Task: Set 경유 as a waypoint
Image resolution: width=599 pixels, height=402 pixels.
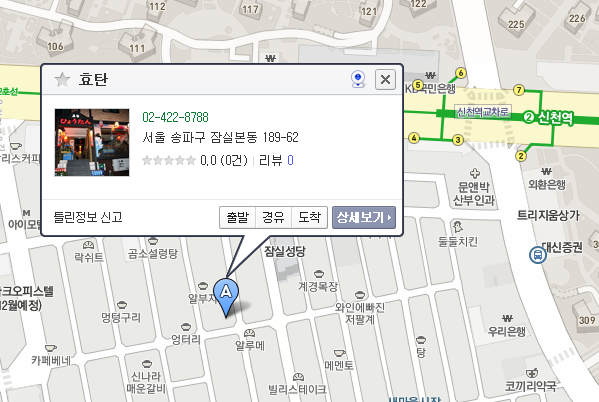Action: [x=273, y=217]
